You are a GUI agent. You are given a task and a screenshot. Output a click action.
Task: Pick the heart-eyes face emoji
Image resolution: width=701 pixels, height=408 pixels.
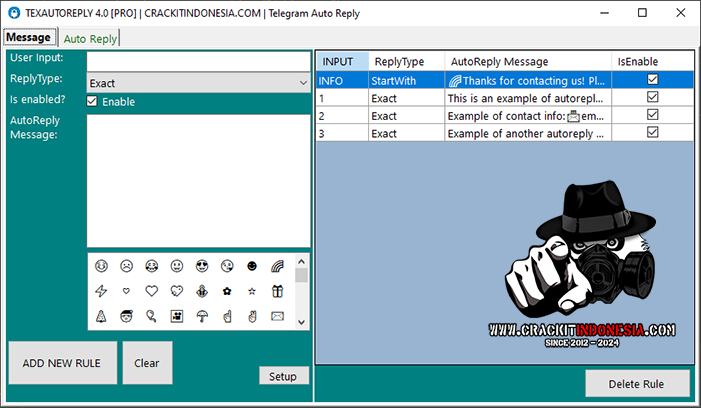[x=201, y=266]
